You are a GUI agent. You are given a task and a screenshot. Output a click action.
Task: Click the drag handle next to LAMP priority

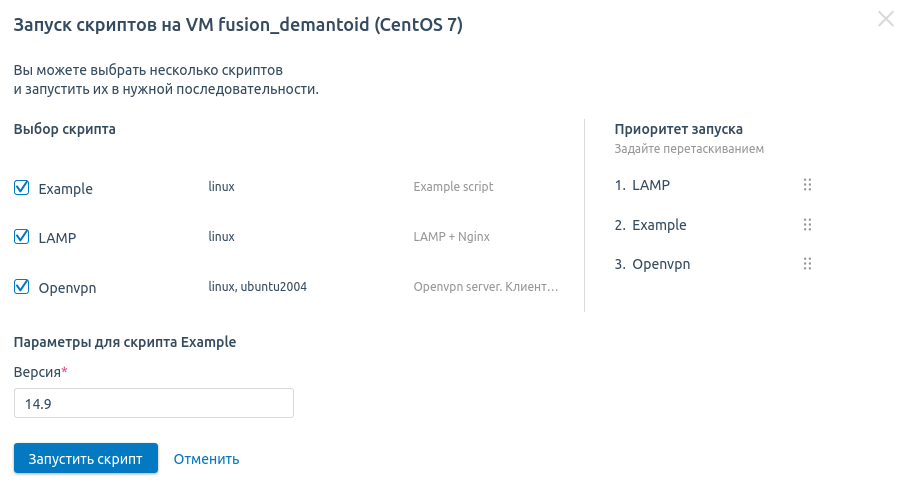807,185
